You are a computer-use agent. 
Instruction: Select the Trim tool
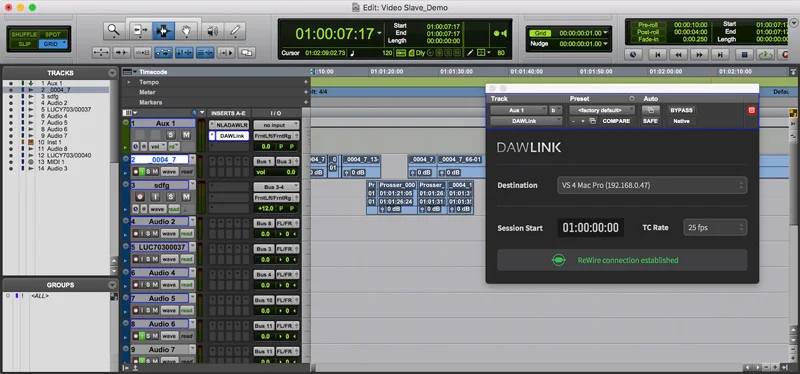[139, 31]
